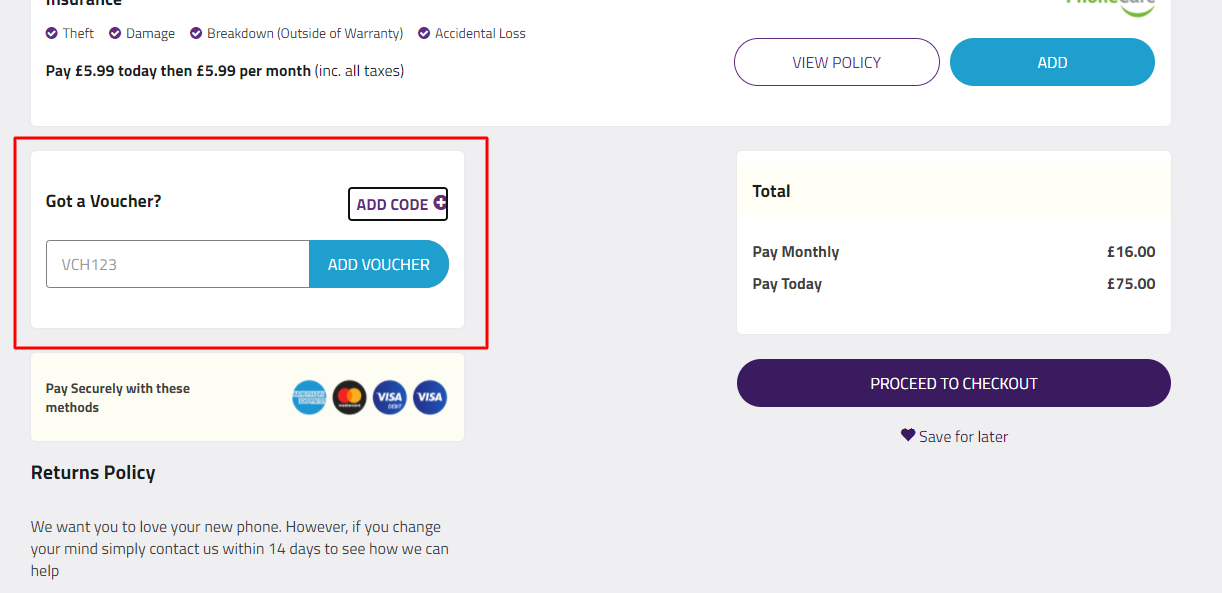1222x593 pixels.
Task: Click ADD VOUCHER to apply code
Action: pos(378,263)
